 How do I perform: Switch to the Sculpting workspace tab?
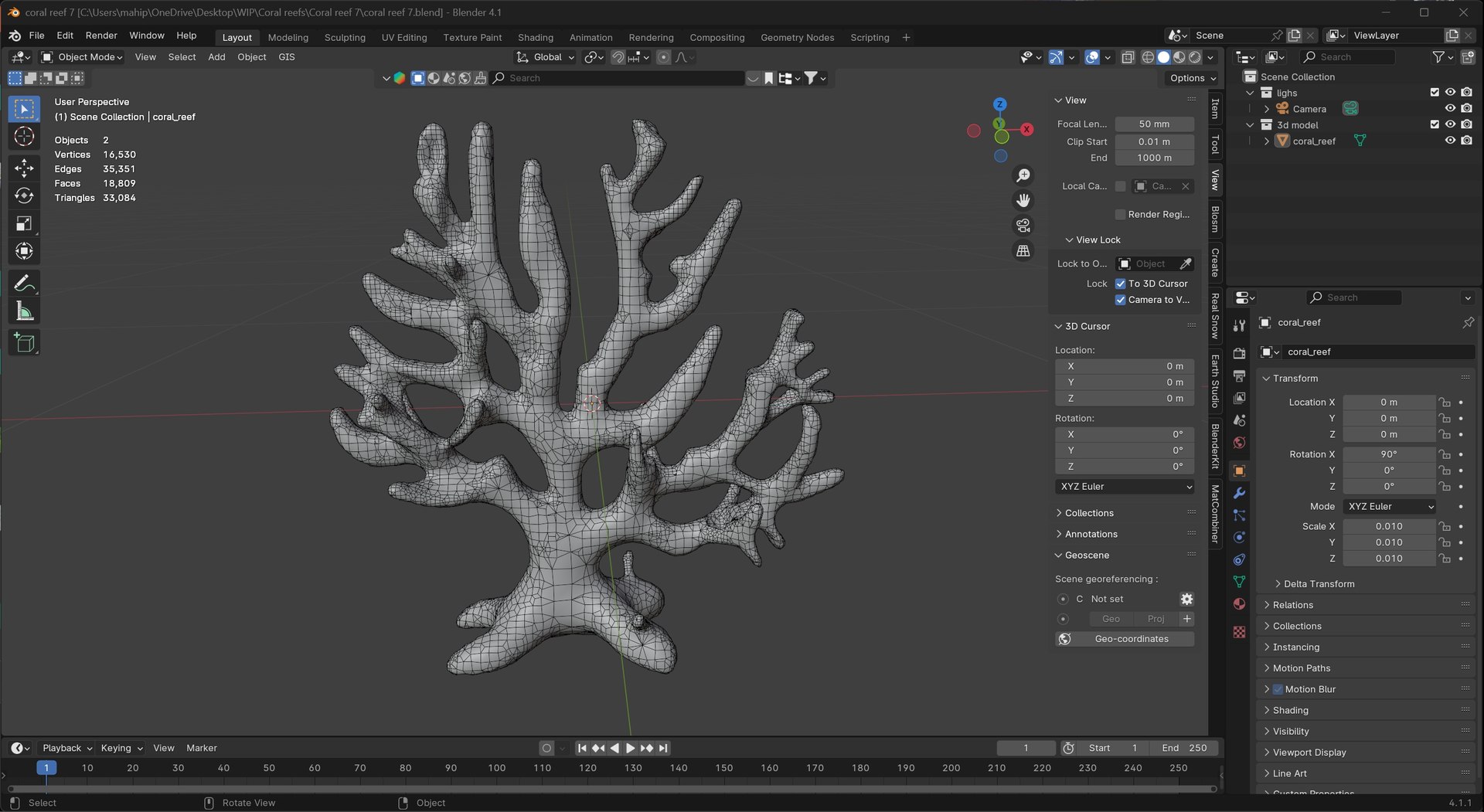[345, 37]
